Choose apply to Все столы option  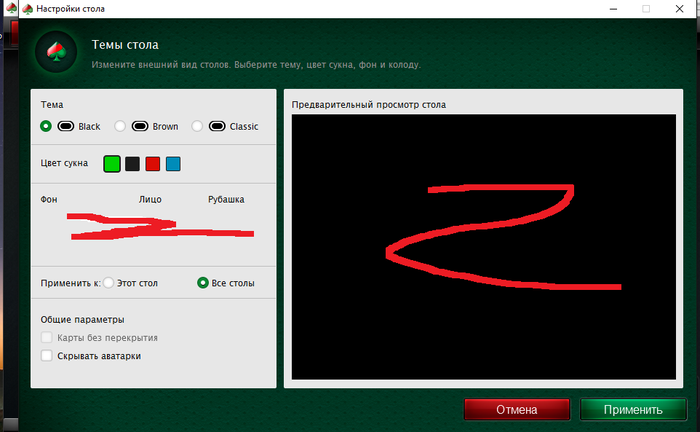click(x=203, y=283)
